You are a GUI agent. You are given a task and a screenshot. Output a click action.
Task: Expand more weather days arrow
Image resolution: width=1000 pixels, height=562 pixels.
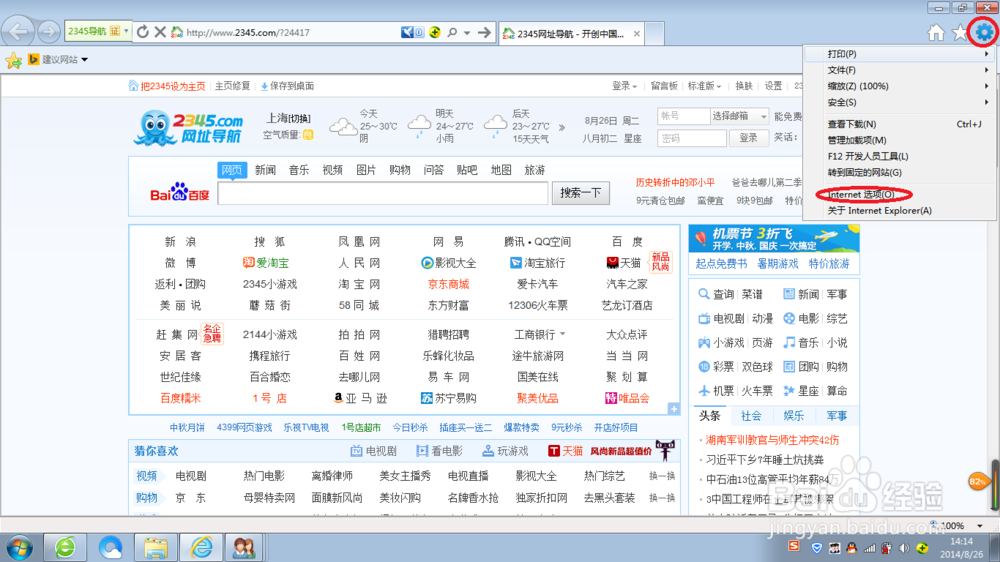(562, 128)
